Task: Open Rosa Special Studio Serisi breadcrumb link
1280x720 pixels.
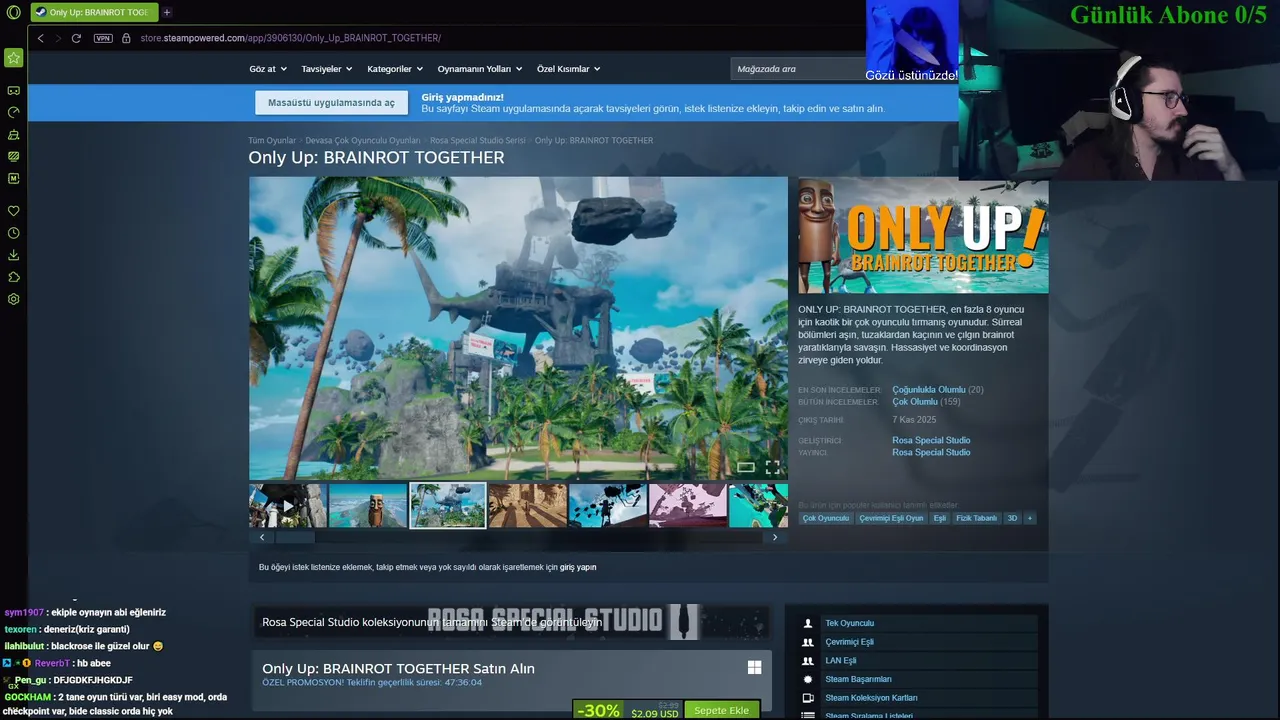Action: (x=478, y=141)
